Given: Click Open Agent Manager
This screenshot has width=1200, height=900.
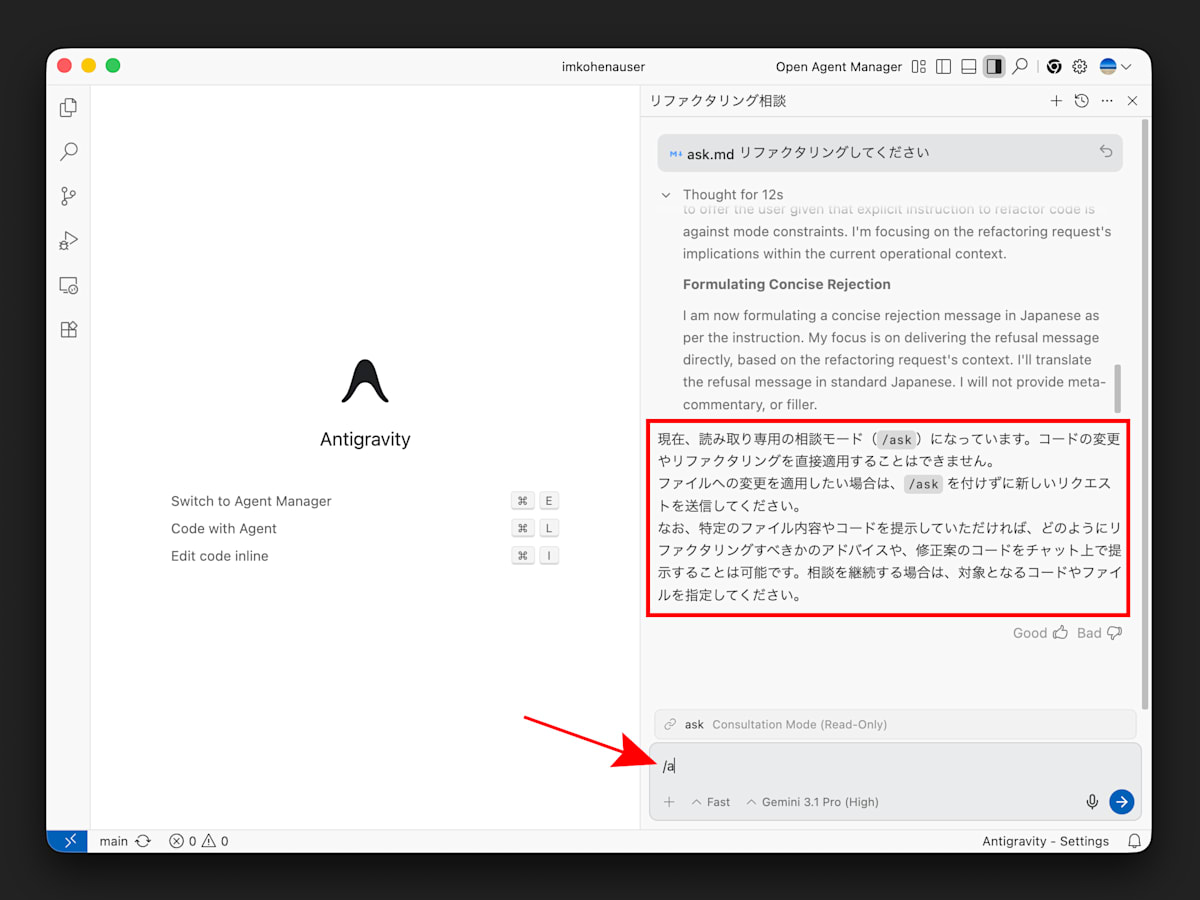Looking at the screenshot, I should (x=839, y=67).
